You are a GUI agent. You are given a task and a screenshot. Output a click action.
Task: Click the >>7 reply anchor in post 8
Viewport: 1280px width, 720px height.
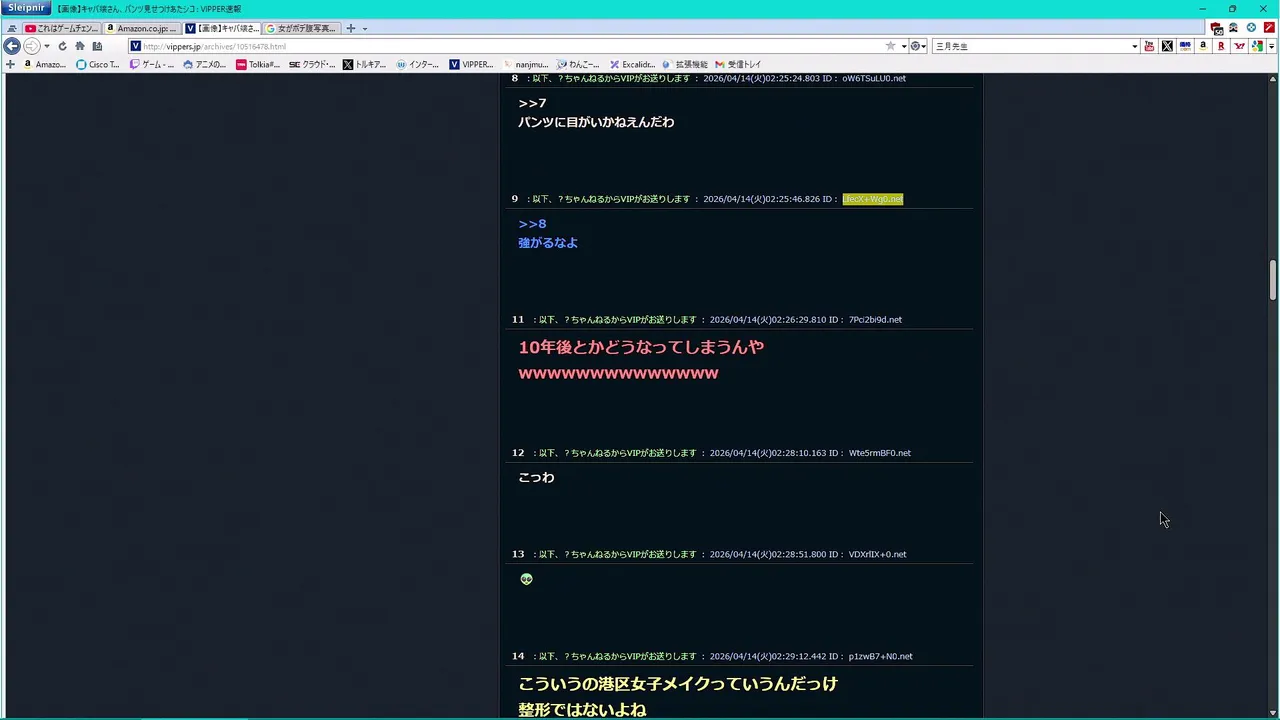pos(532,103)
